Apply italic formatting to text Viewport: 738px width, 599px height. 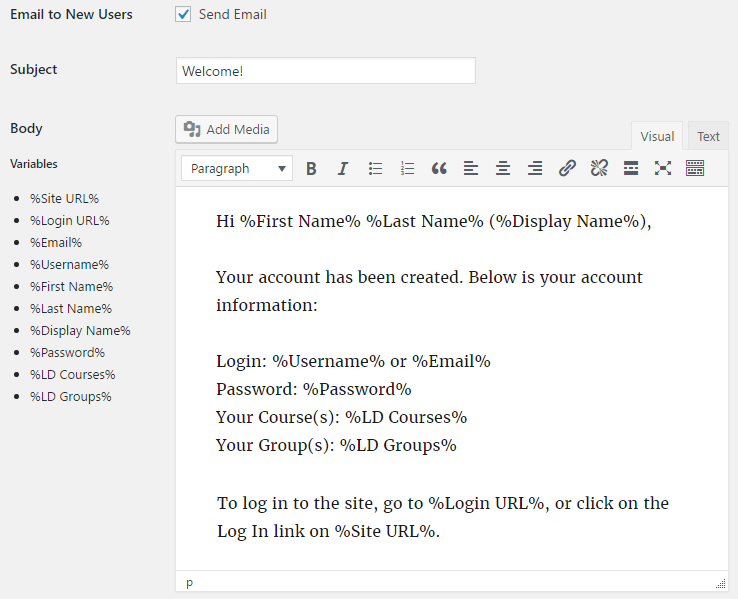click(343, 169)
